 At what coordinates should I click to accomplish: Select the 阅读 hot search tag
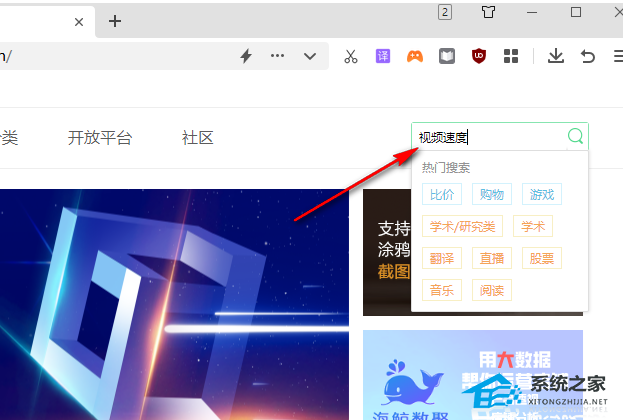pyautogui.click(x=492, y=290)
